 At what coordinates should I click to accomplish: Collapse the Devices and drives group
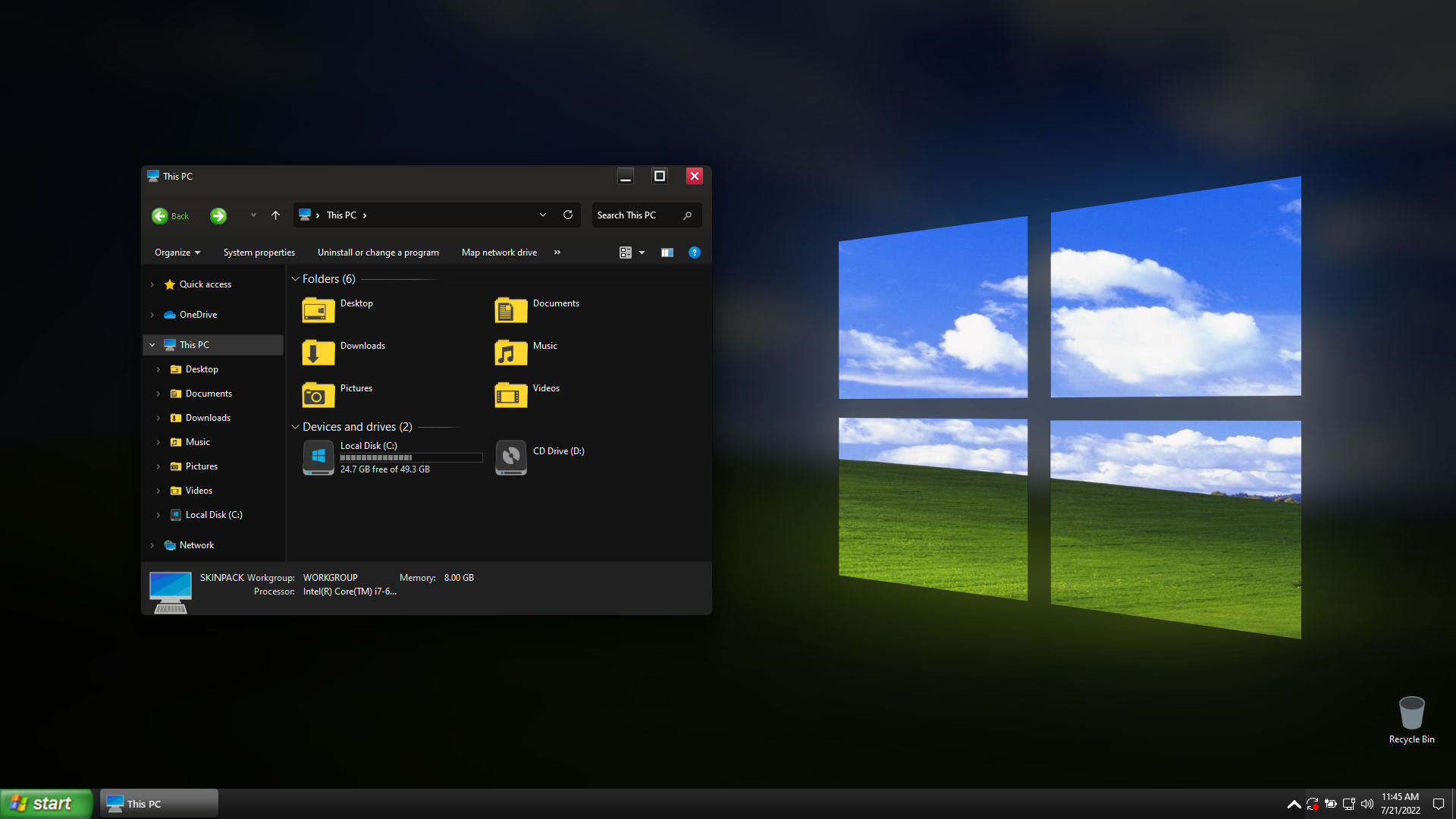coord(295,427)
